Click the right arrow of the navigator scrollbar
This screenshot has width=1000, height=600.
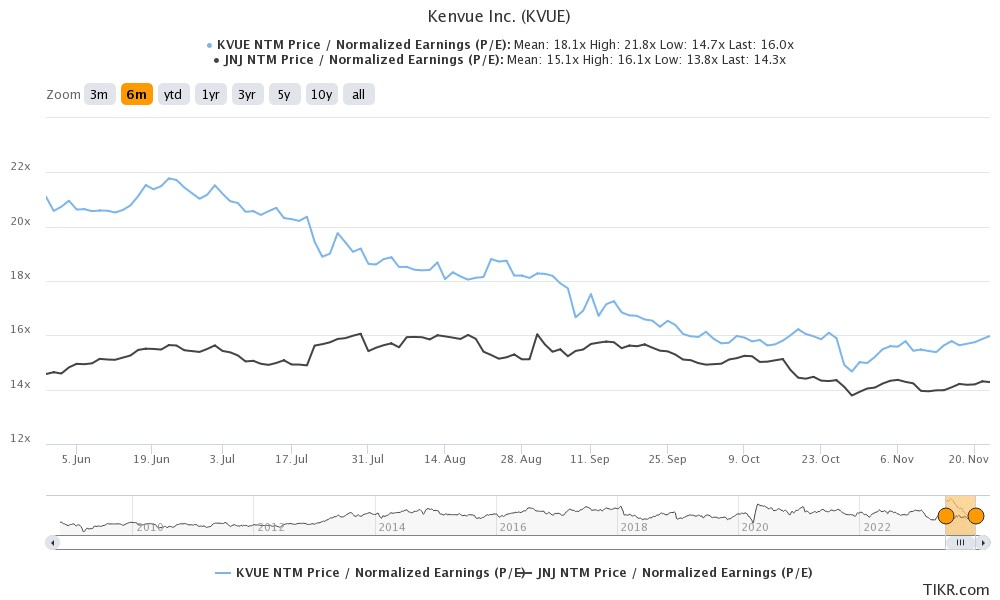984,541
